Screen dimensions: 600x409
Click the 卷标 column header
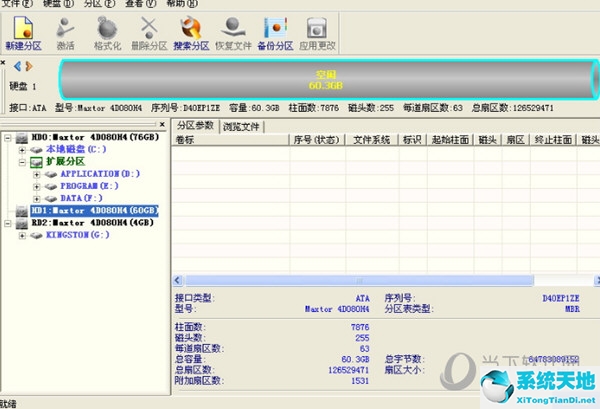coord(230,140)
